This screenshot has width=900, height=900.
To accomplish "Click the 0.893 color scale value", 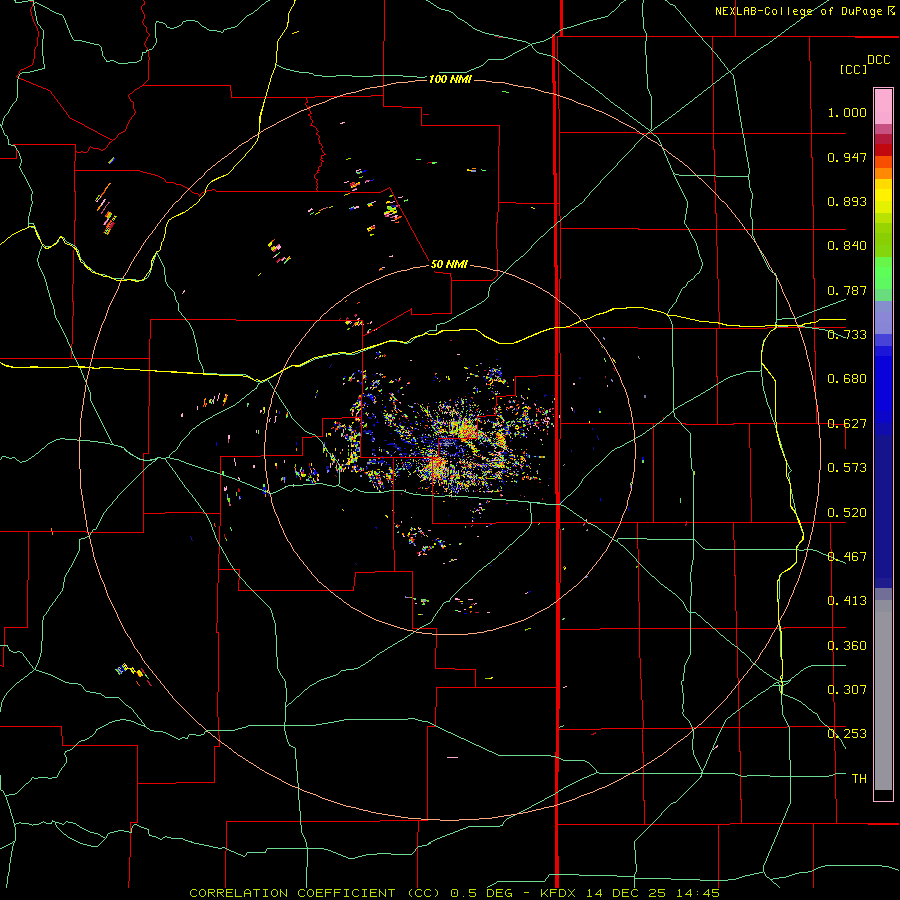I will point(847,201).
